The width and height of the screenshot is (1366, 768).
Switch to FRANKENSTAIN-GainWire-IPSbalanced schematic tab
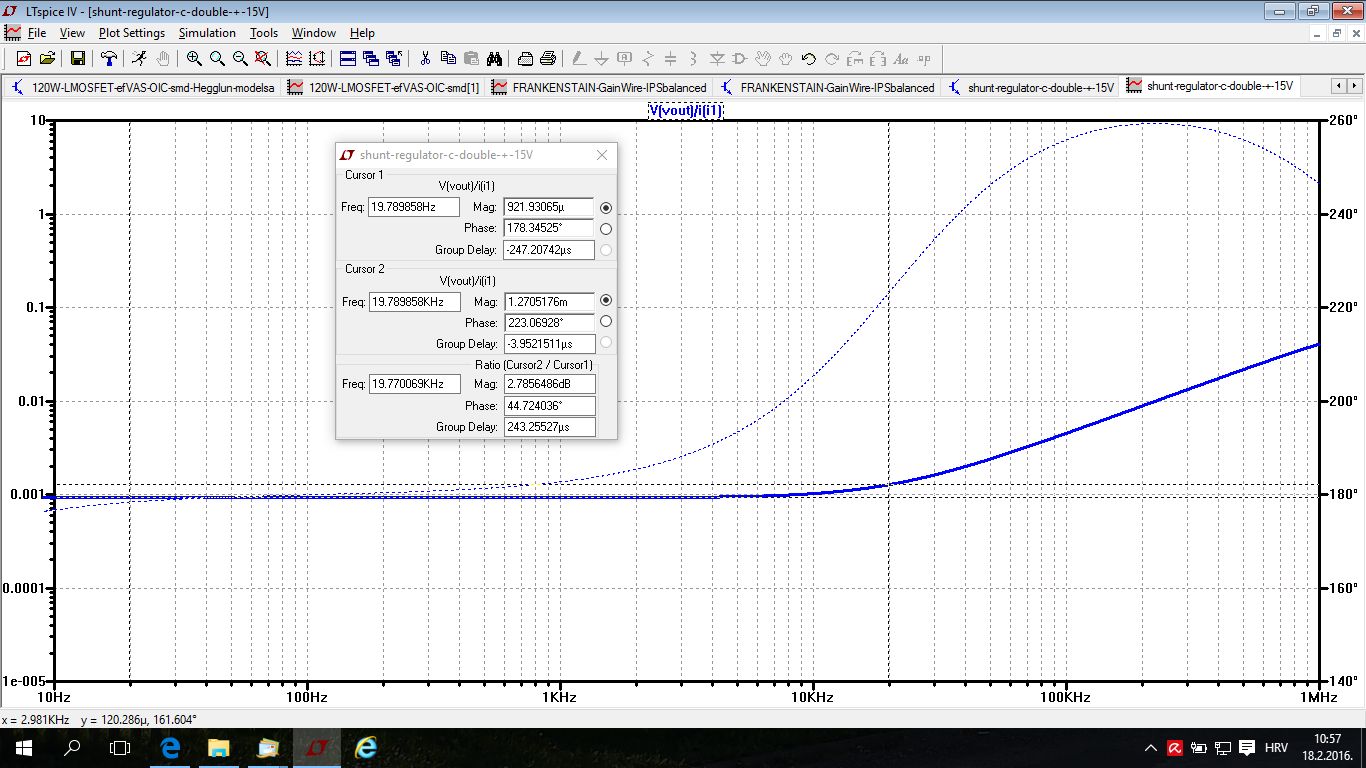[x=826, y=87]
